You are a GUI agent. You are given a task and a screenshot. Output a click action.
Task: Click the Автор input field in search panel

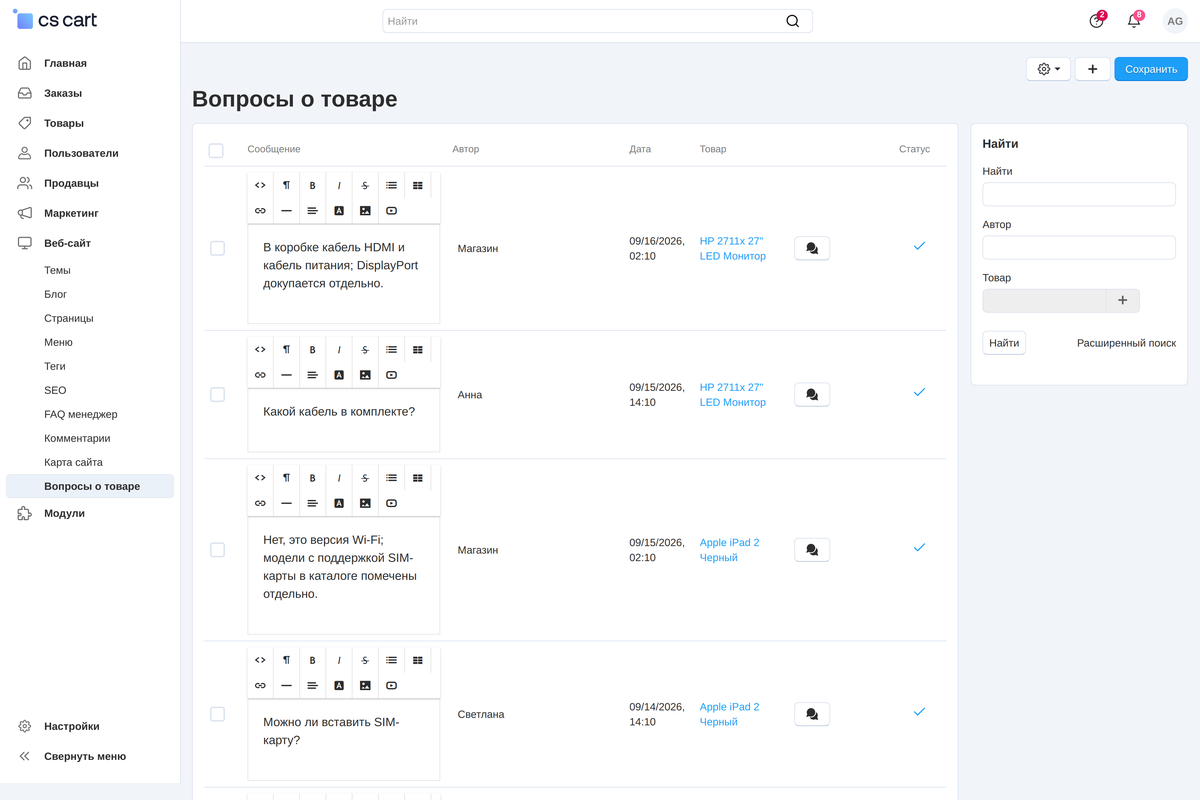coord(1079,248)
